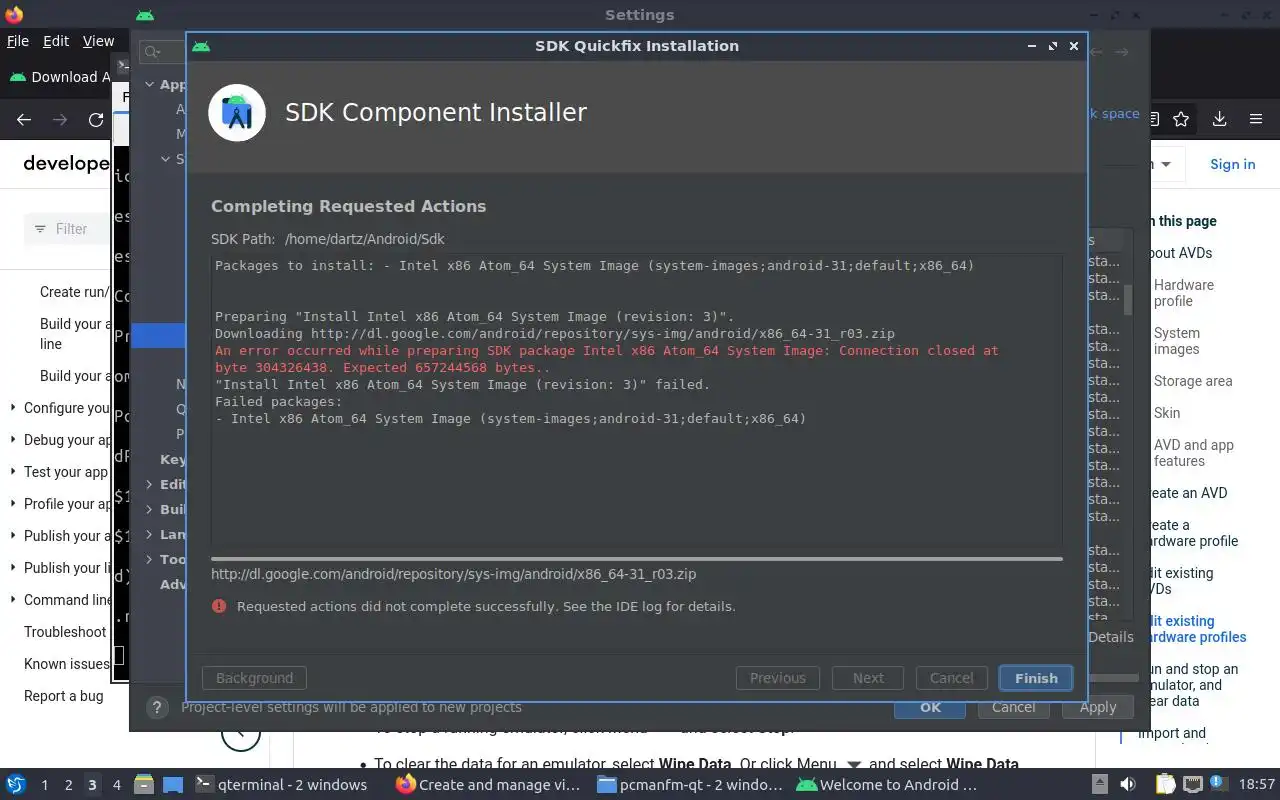Click the SDK install progress bar
Image resolution: width=1280 pixels, height=800 pixels.
[x=636, y=559]
